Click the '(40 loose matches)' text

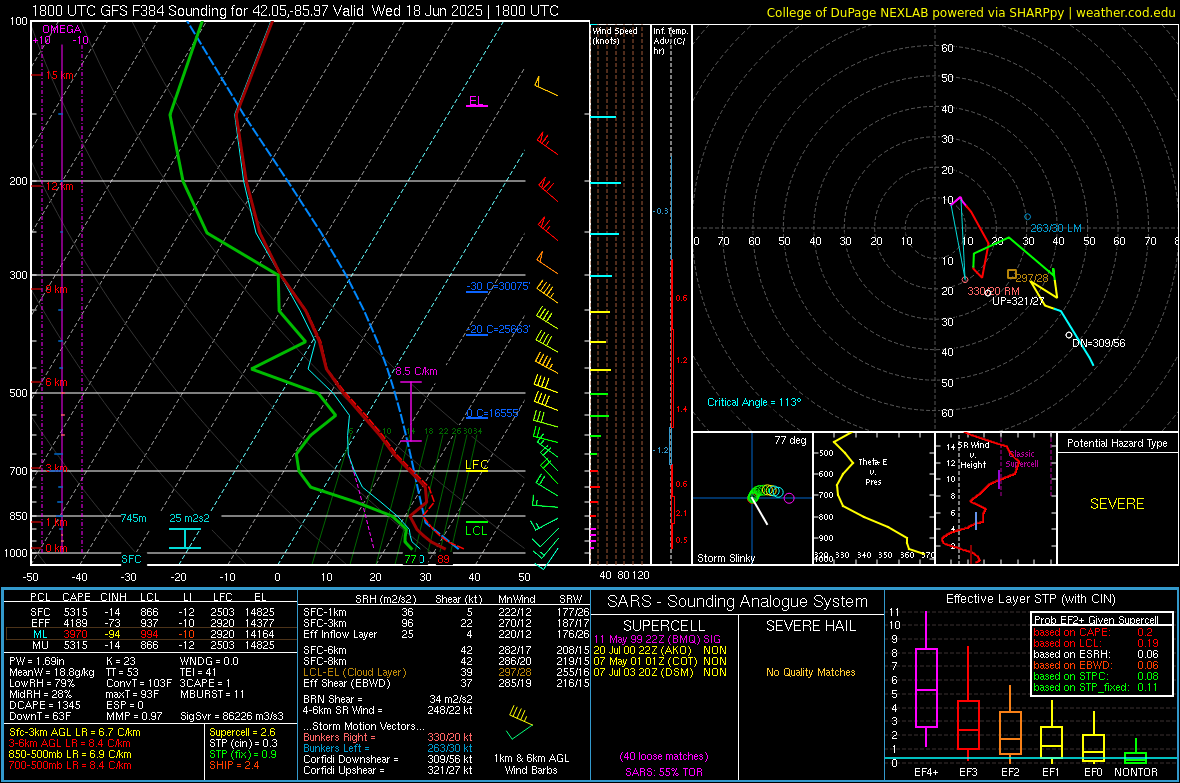664,756
